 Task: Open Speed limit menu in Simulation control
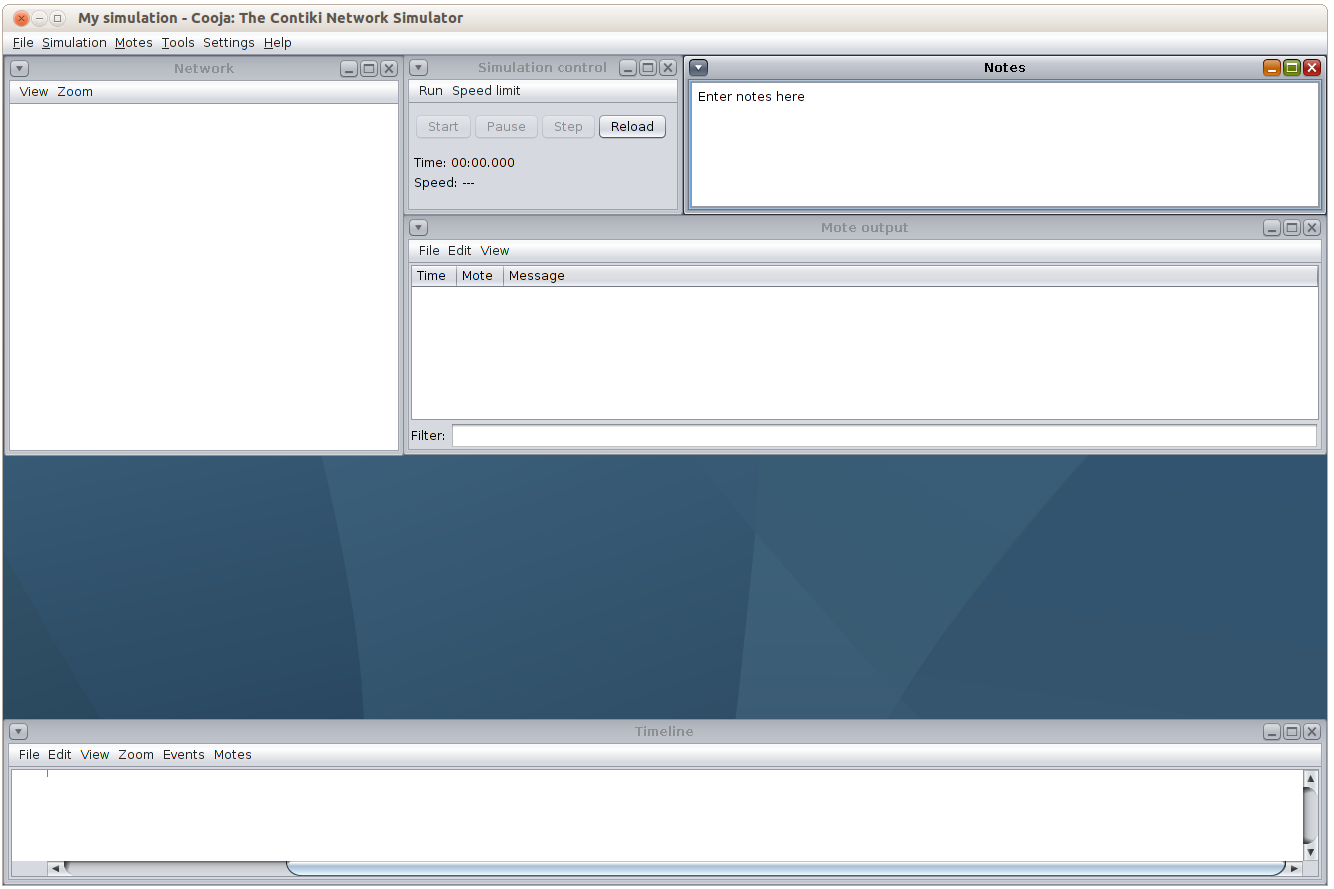tap(486, 91)
